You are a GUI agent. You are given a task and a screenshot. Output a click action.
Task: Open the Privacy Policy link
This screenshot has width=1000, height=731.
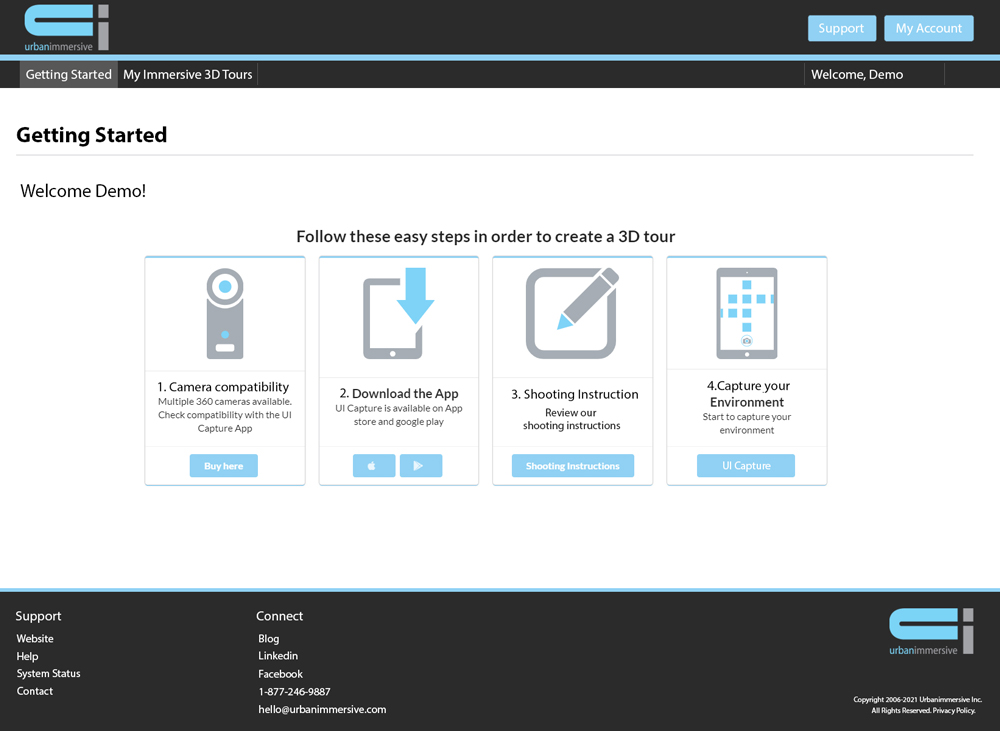[954, 711]
